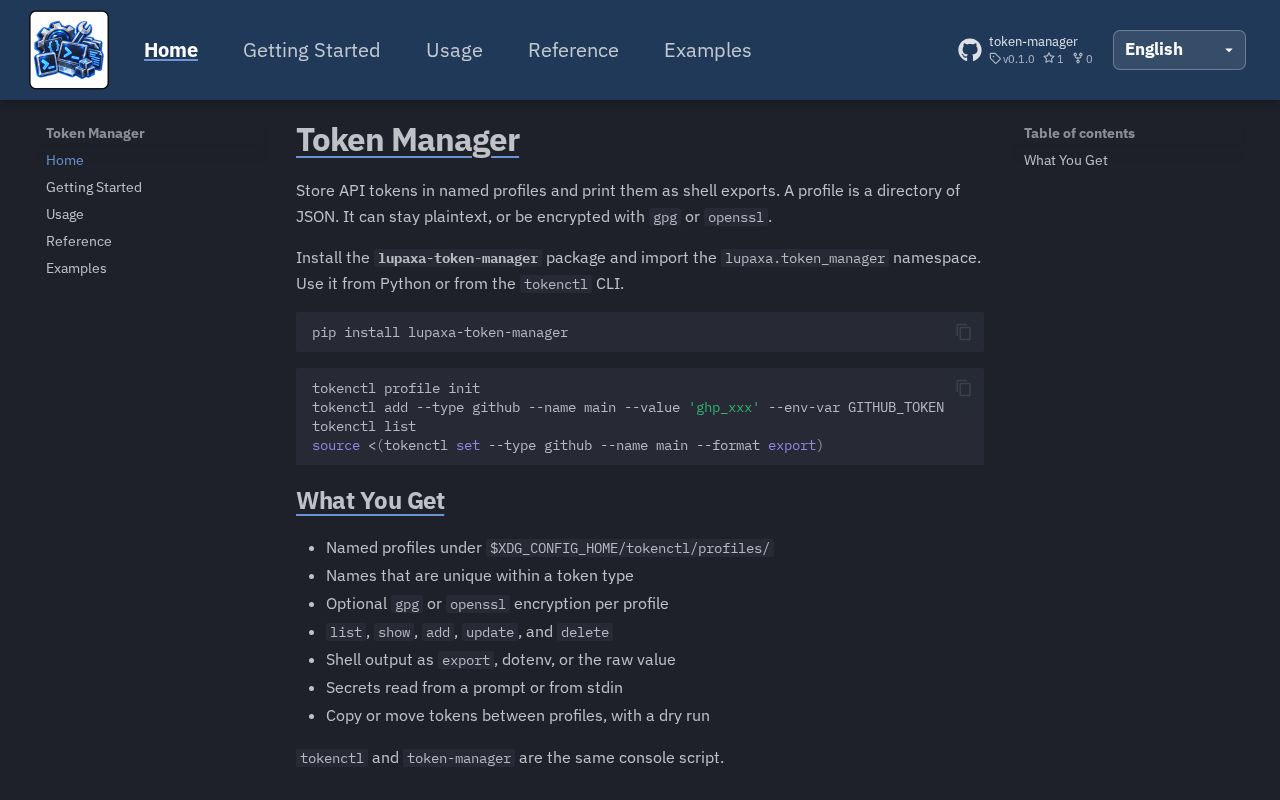Click Home in the left sidebar
Viewport: 1280px width, 800px height.
coord(65,160)
